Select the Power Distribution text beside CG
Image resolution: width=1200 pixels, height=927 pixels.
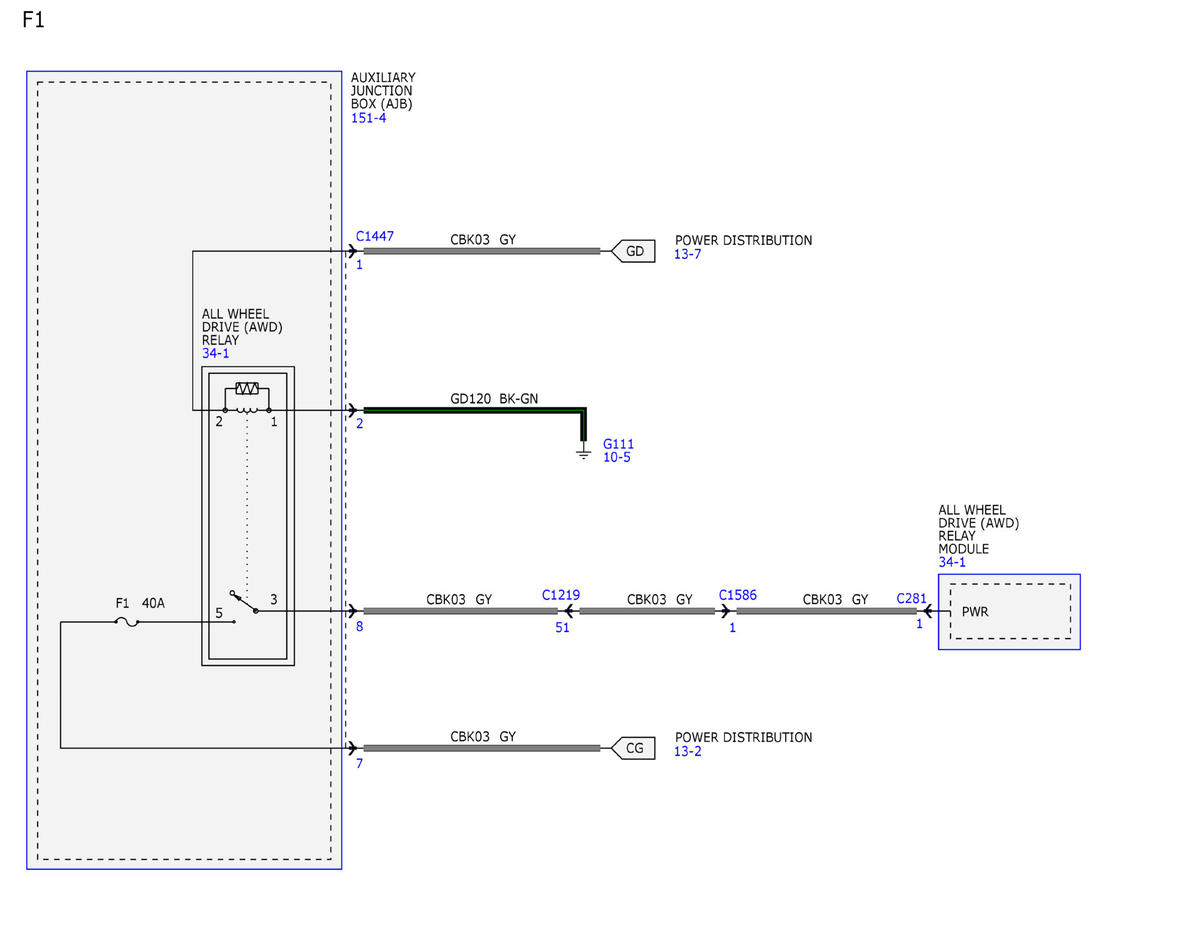point(744,738)
